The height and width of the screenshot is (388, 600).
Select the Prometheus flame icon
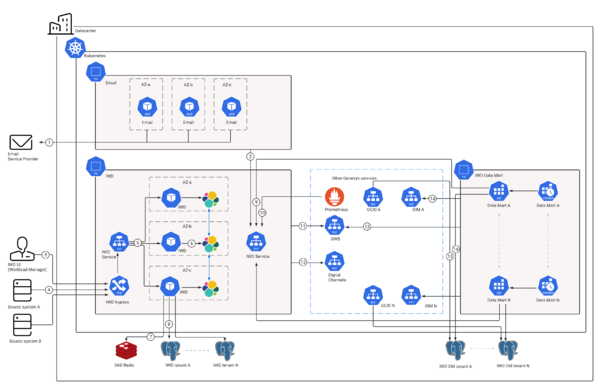[x=334, y=197]
